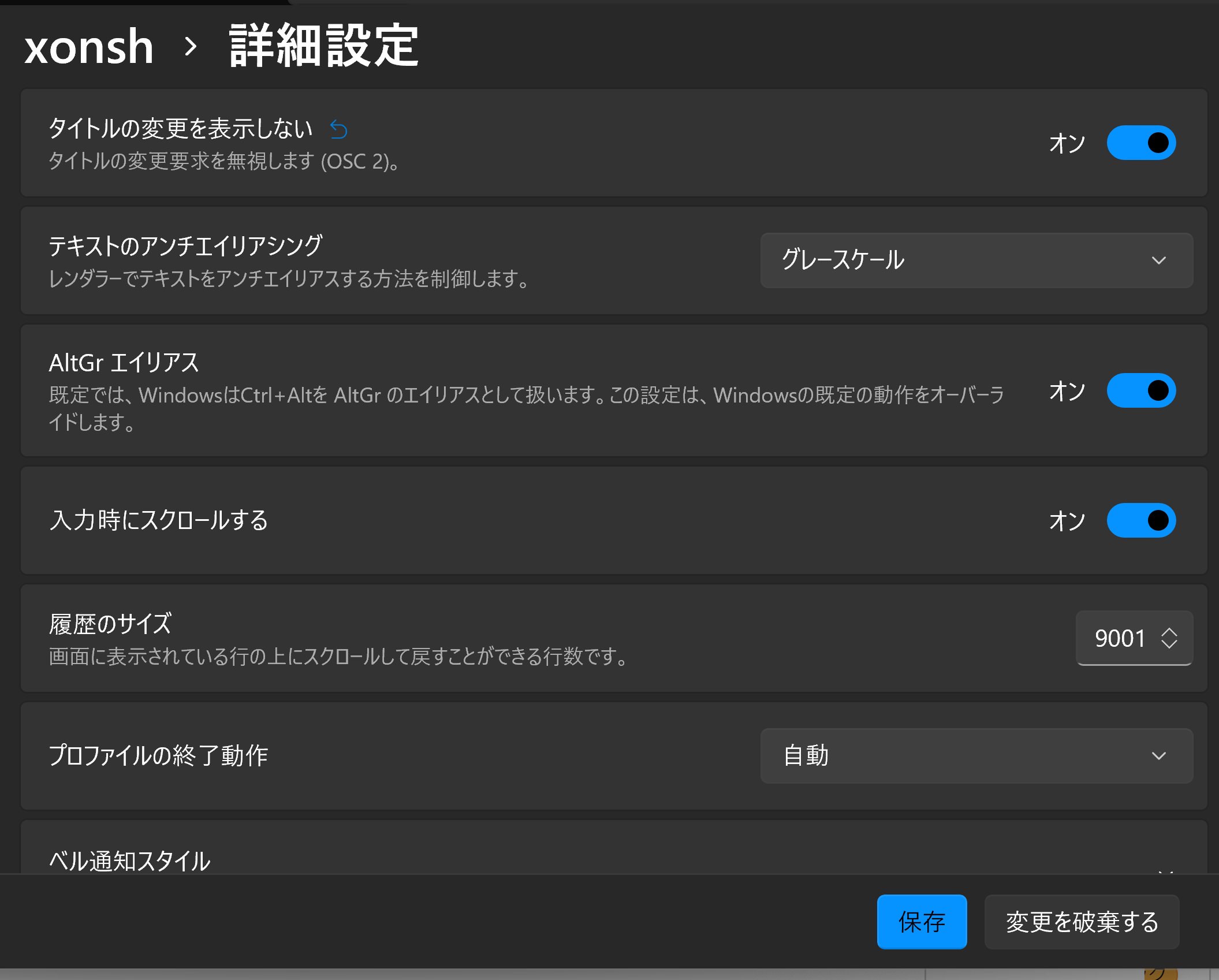Screen dimensions: 1219x980
Task: Click the オン label beside AltGr toggle
Action: [x=1067, y=391]
